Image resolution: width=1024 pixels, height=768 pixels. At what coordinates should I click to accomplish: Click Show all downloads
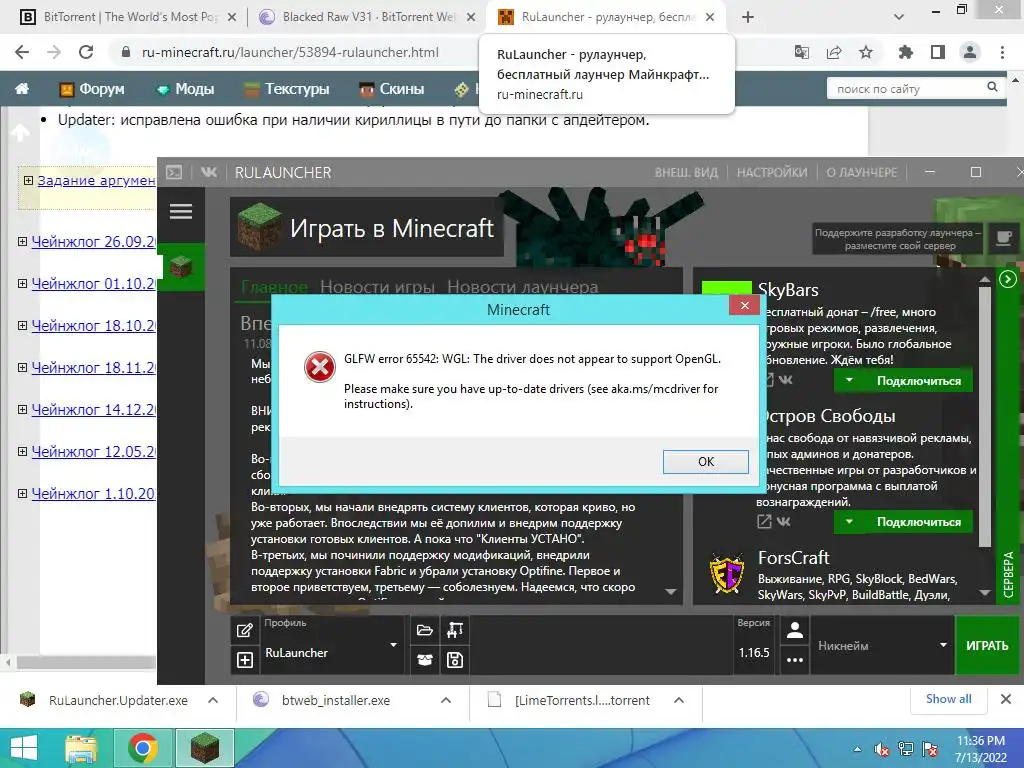(948, 699)
